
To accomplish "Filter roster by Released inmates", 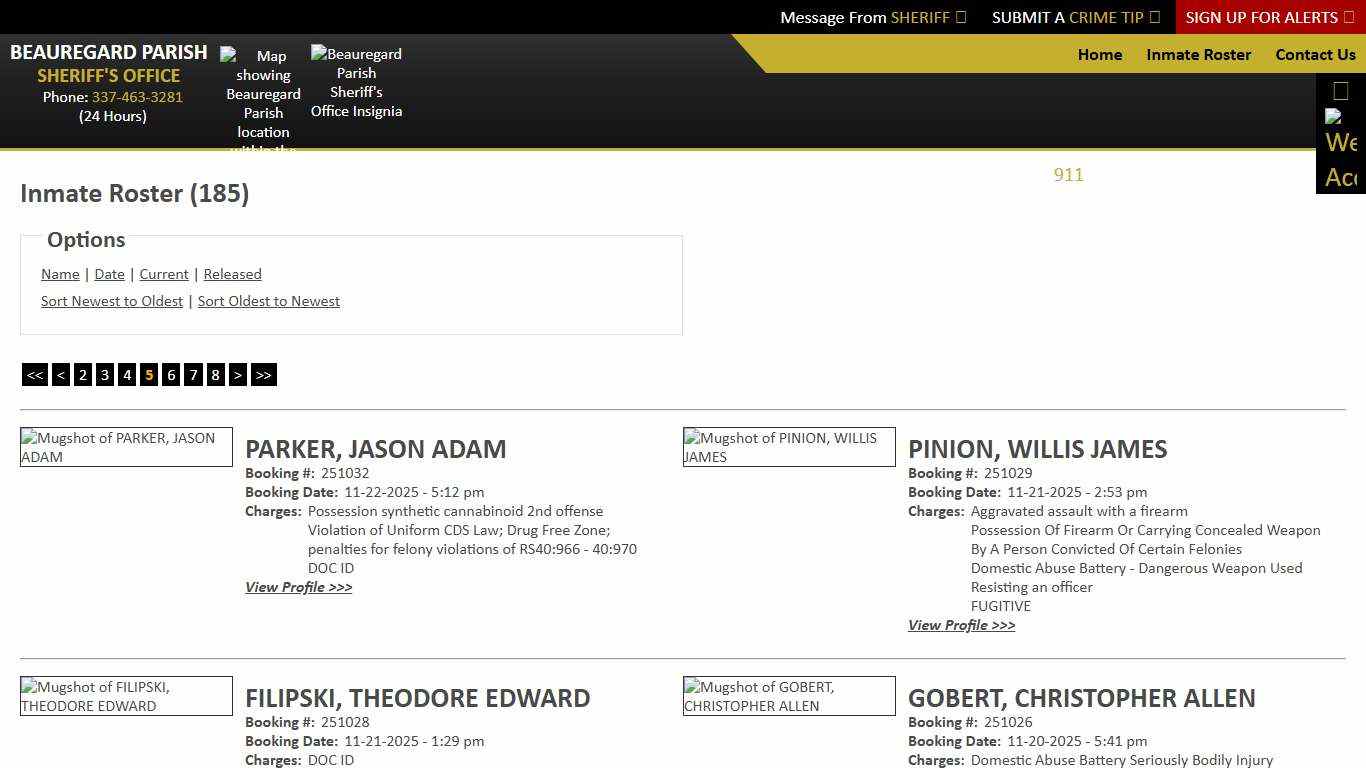I will (232, 274).
